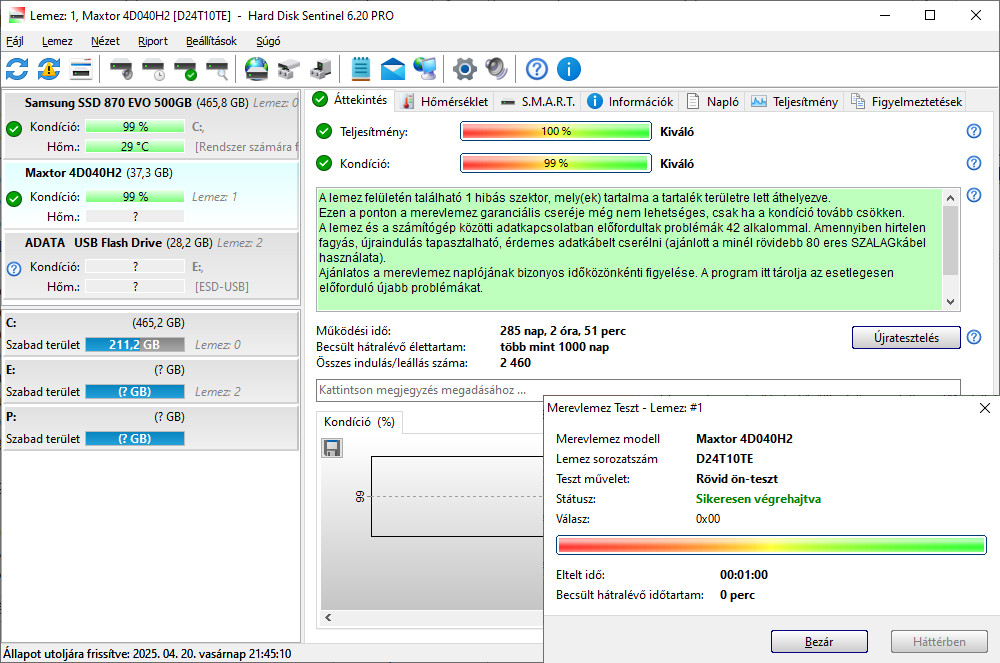The height and width of the screenshot is (663, 1000).
Task: Switch to the S.M.A.R.T. tab
Action: tap(538, 101)
